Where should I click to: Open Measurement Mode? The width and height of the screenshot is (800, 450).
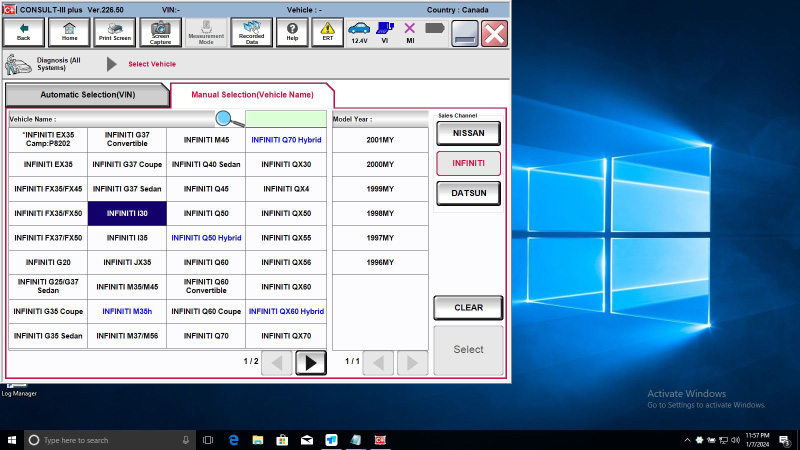click(x=206, y=32)
